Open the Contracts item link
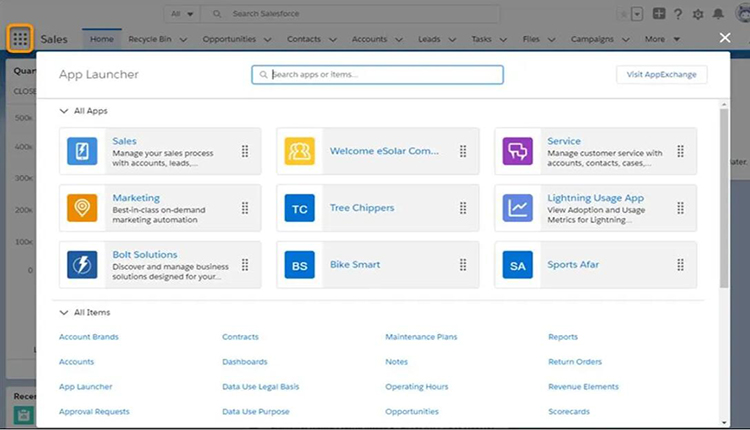 pos(240,337)
